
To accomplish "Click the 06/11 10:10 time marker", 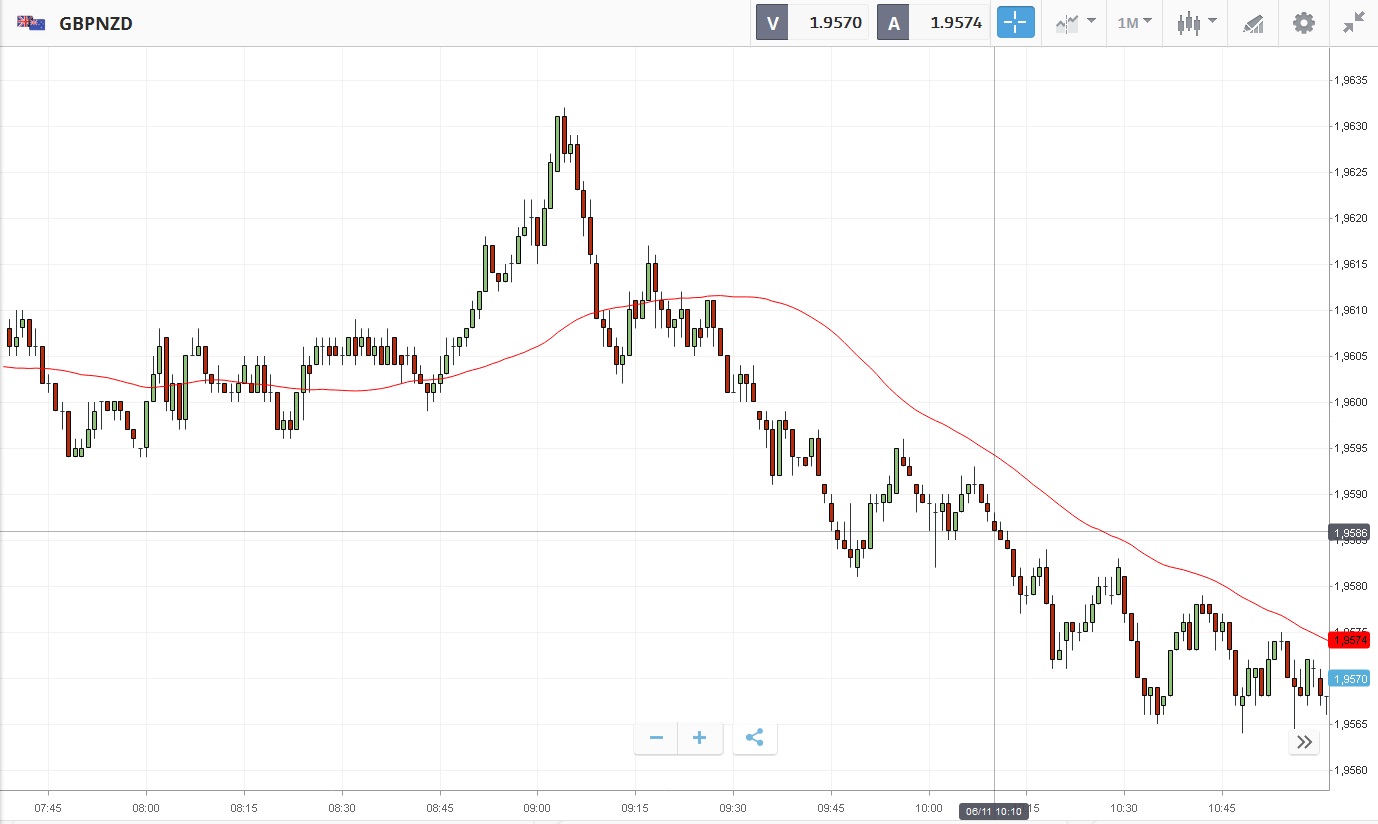I will pyautogui.click(x=994, y=811).
